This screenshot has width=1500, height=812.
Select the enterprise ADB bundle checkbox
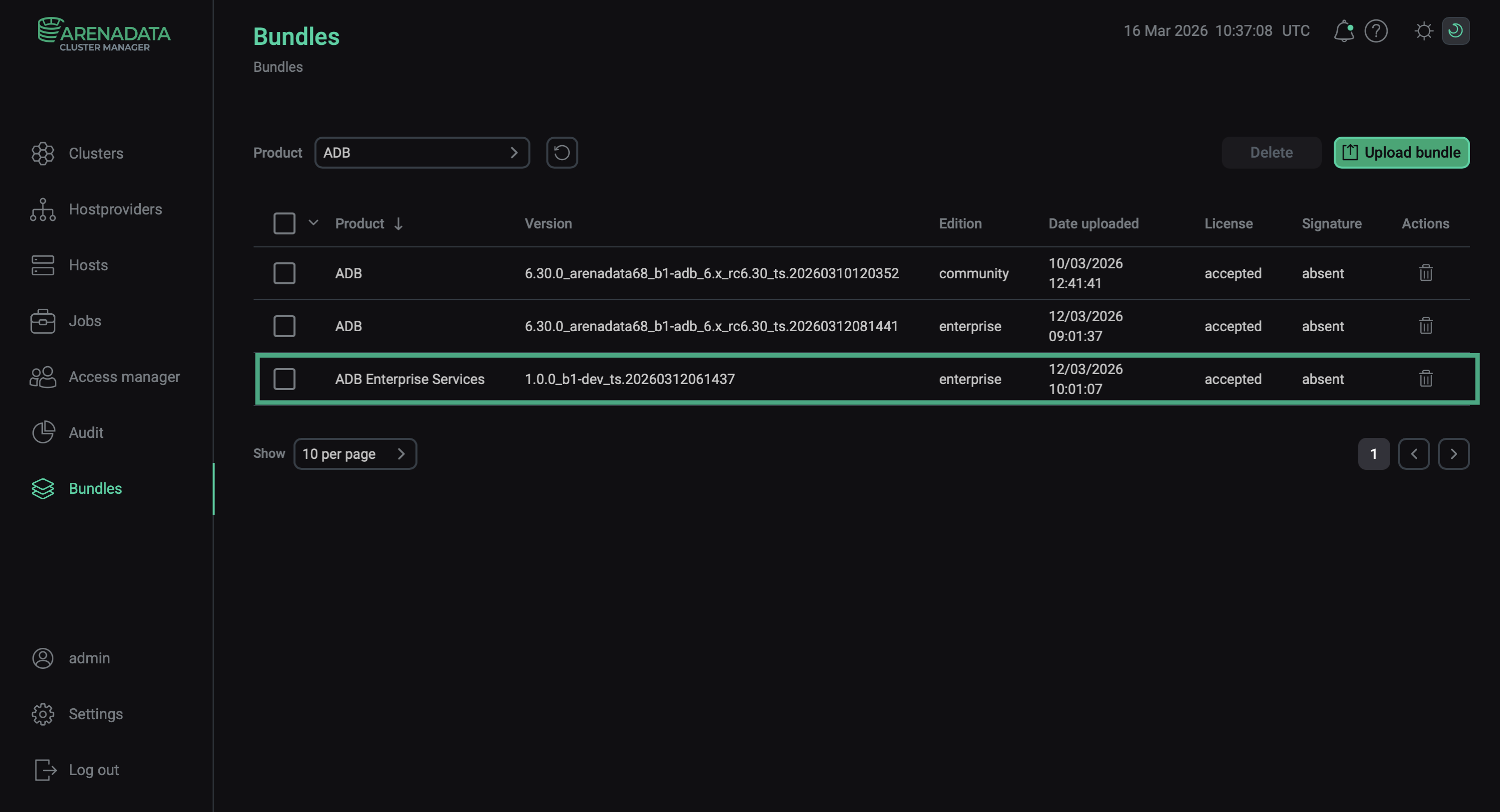(x=284, y=326)
